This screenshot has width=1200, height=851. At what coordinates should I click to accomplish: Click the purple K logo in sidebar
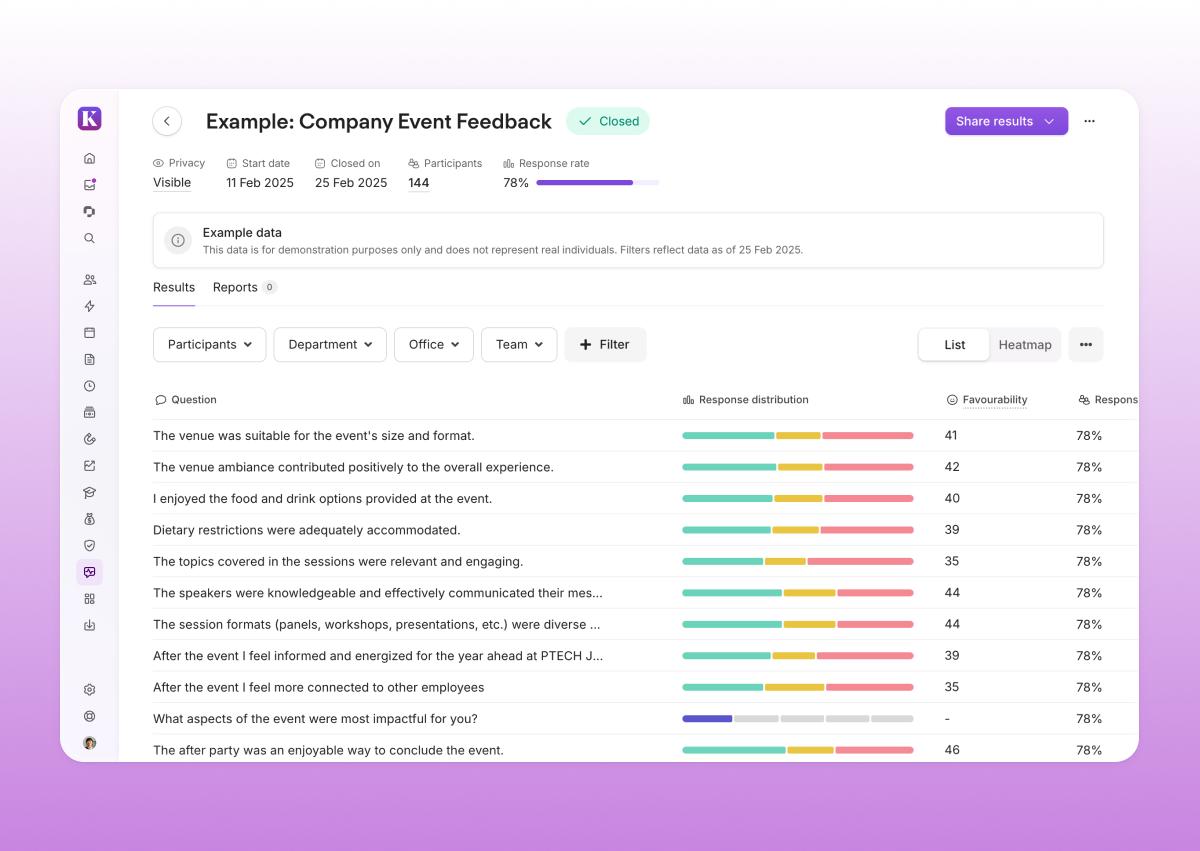(89, 119)
